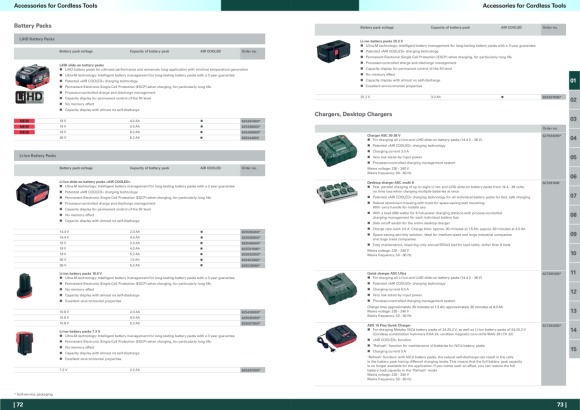Open chapter tab 08
This screenshot has width=580, height=410.
[574, 215]
